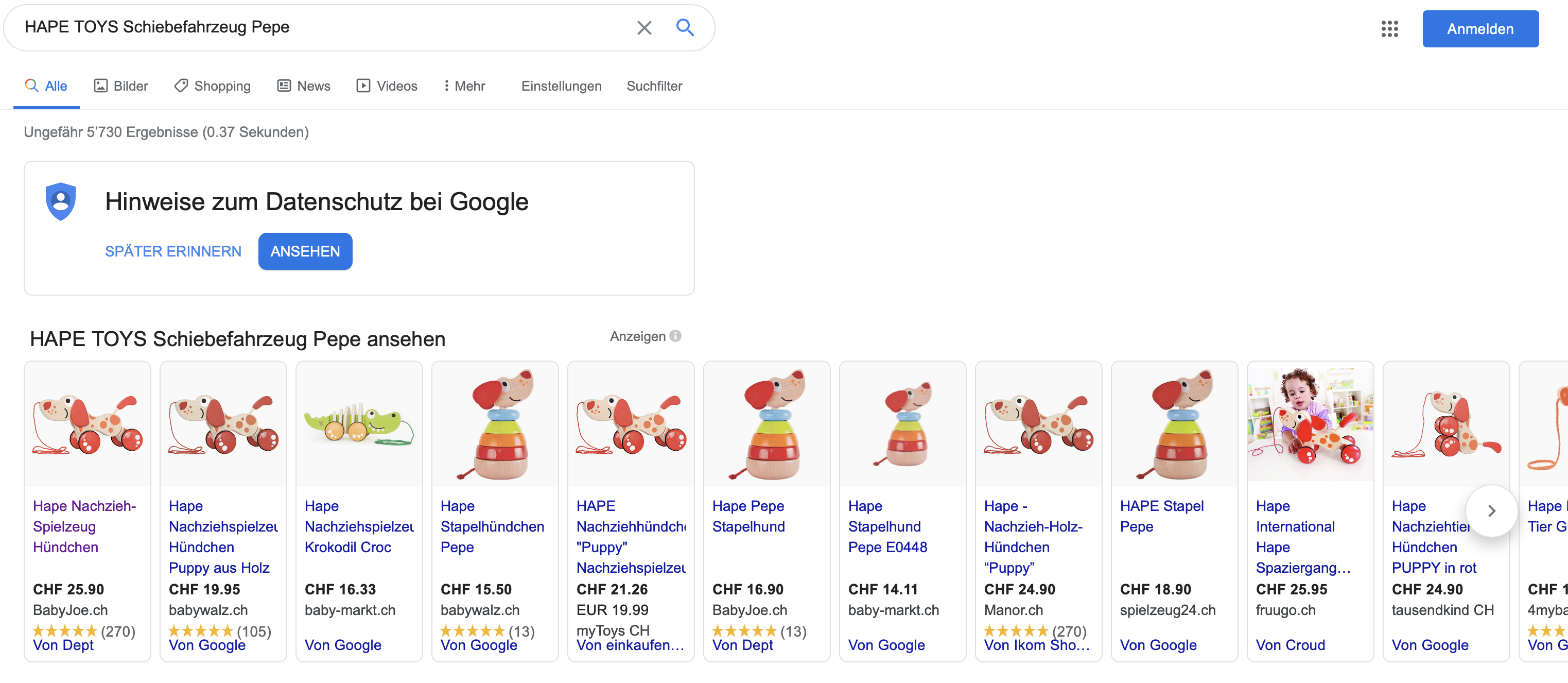This screenshot has height=683, width=1568.
Task: Expand the Mehr menu
Action: (x=464, y=86)
